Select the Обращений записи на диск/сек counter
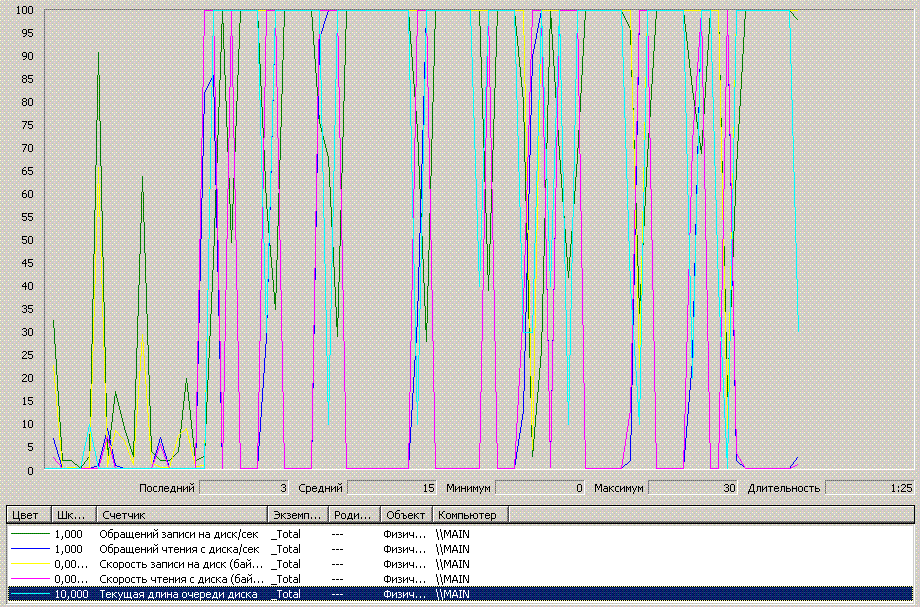This screenshot has width=920, height=607. 180,533
